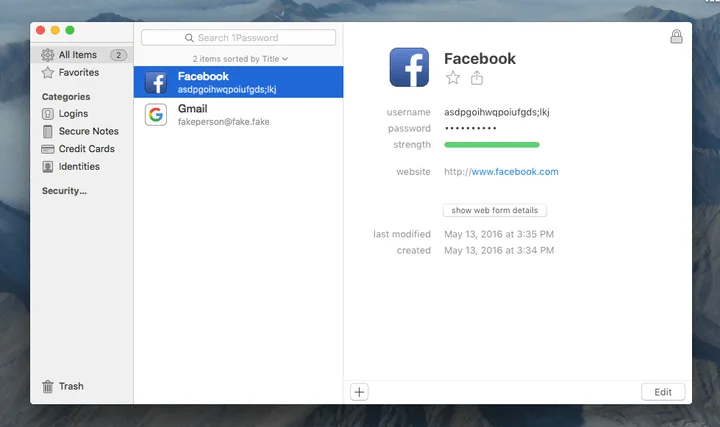Click the plus icon to add item
This screenshot has width=720, height=427.
tap(359, 392)
